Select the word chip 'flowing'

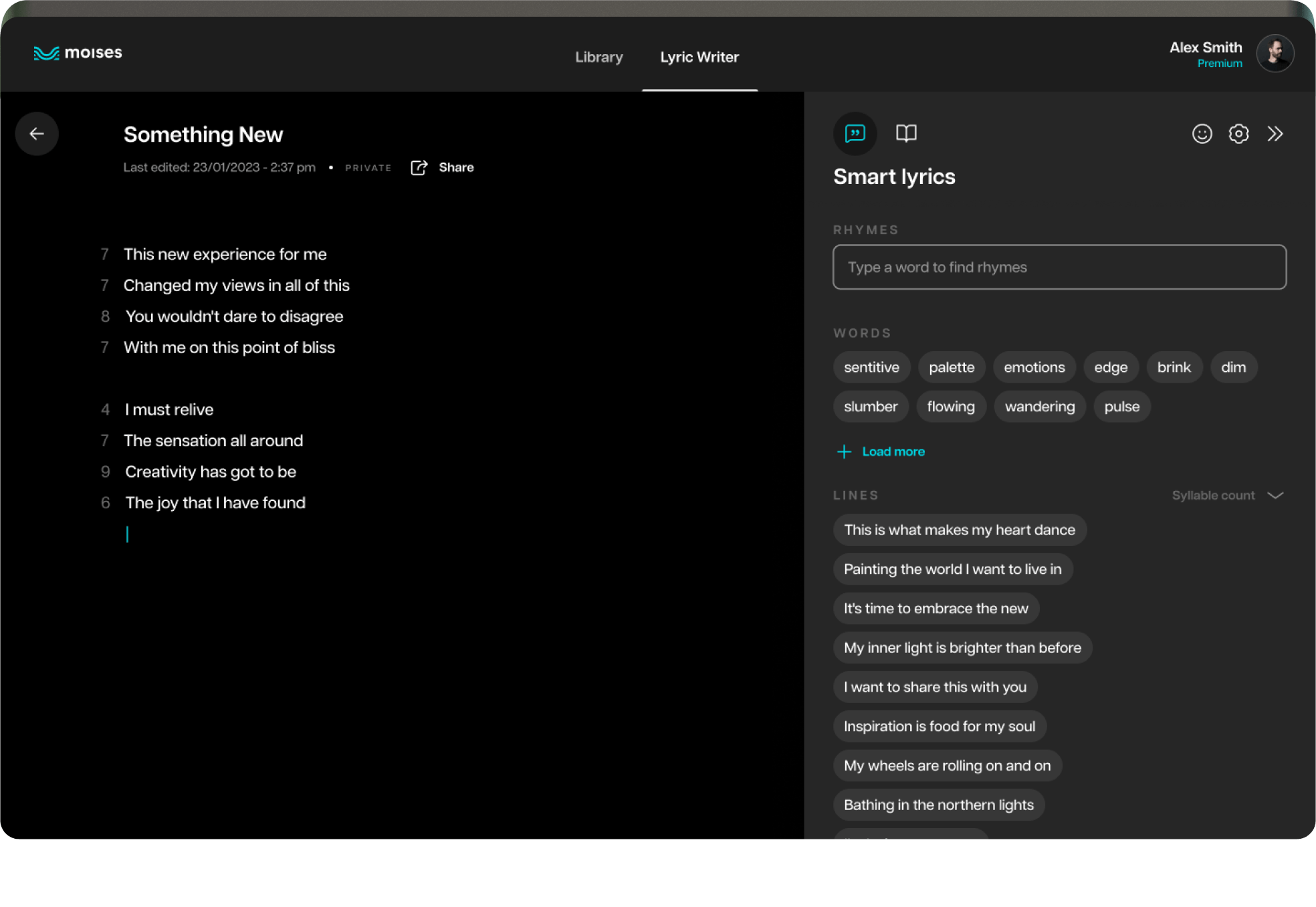click(x=951, y=407)
